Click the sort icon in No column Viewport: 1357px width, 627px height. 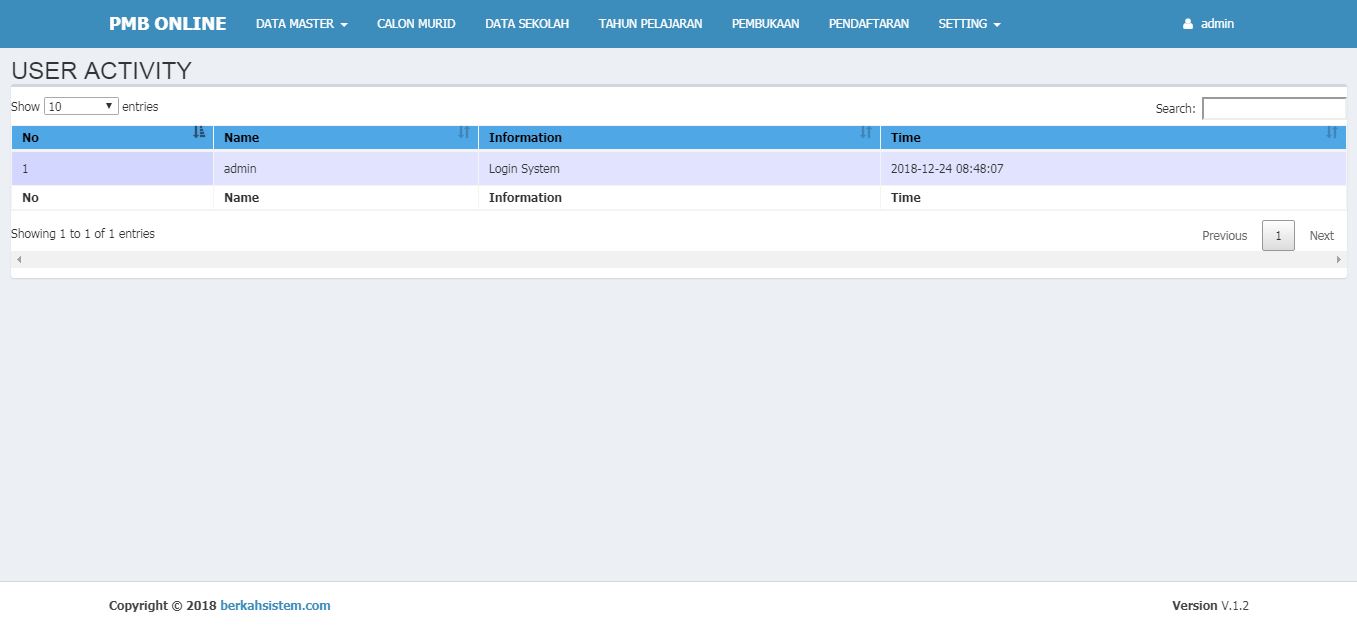click(x=198, y=132)
